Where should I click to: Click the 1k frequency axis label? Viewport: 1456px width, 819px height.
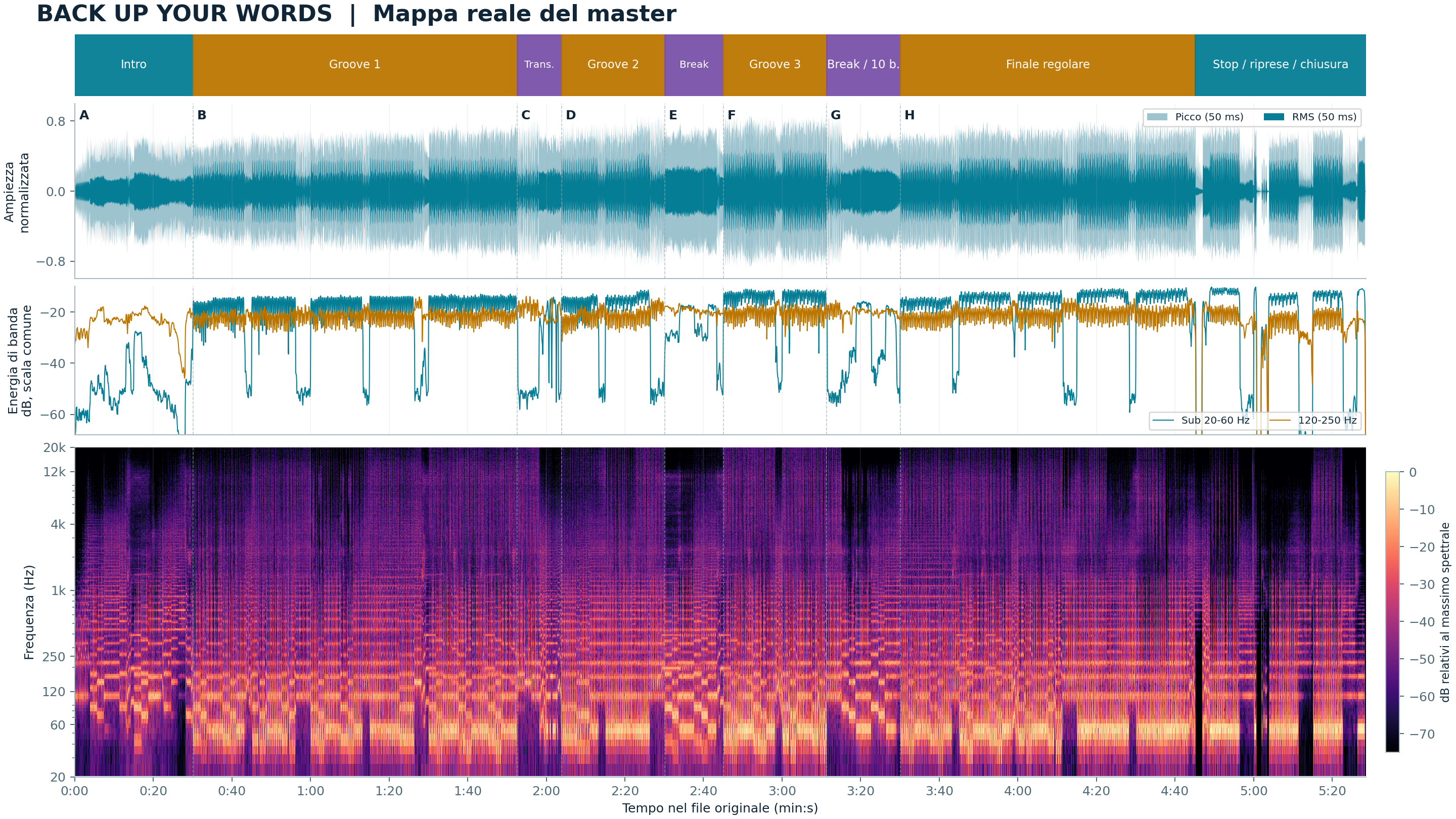(x=59, y=590)
